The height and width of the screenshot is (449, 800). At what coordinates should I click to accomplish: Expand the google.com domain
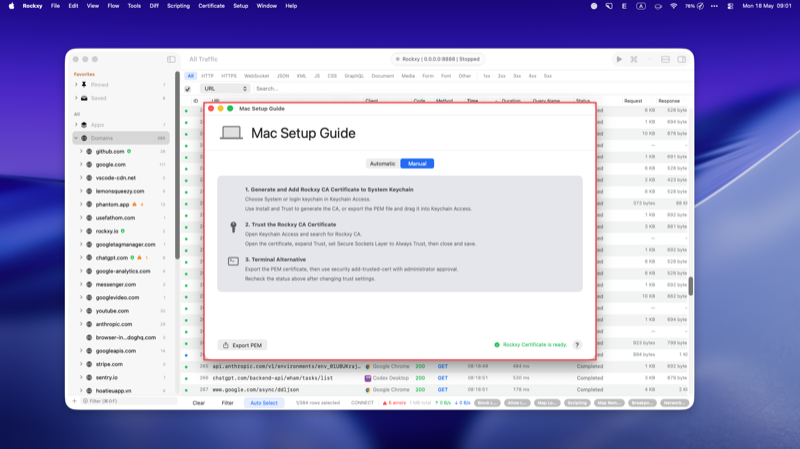(81, 165)
